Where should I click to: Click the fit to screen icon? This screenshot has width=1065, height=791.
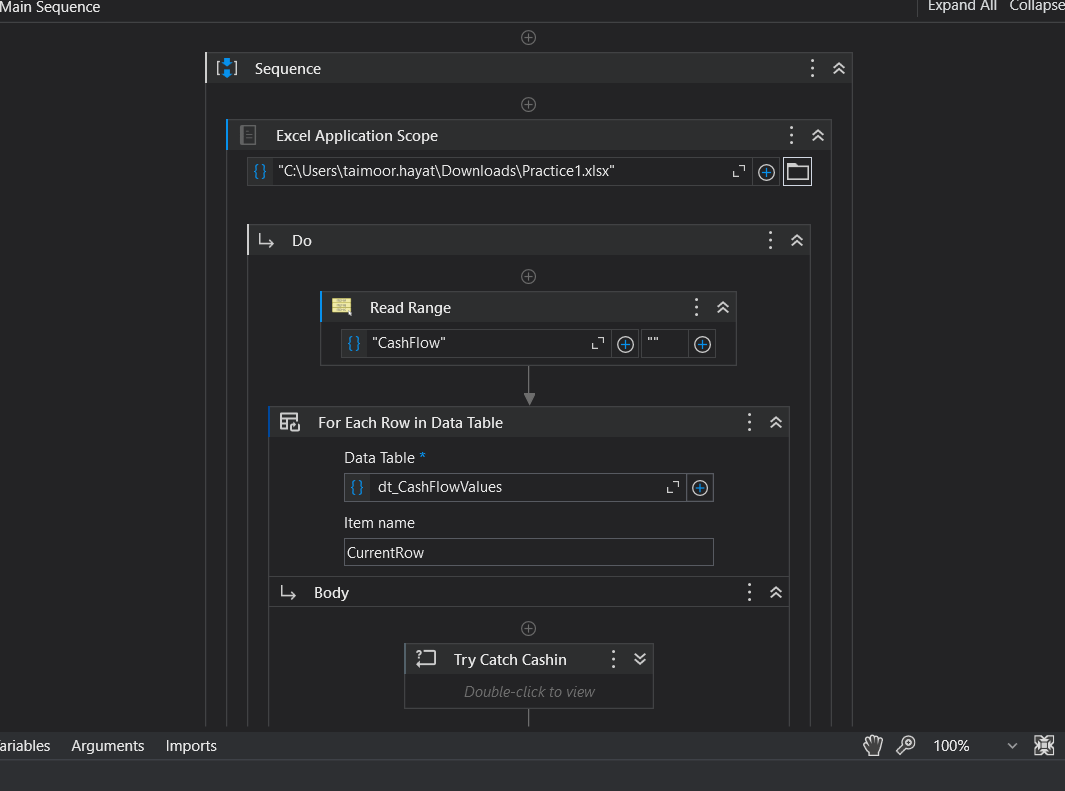pyautogui.click(x=1044, y=745)
